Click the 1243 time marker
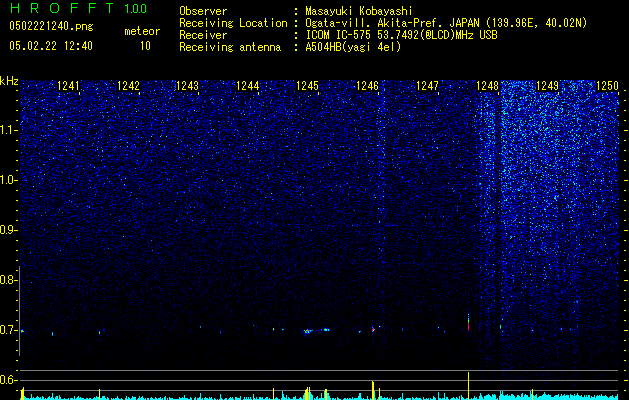 coord(188,86)
